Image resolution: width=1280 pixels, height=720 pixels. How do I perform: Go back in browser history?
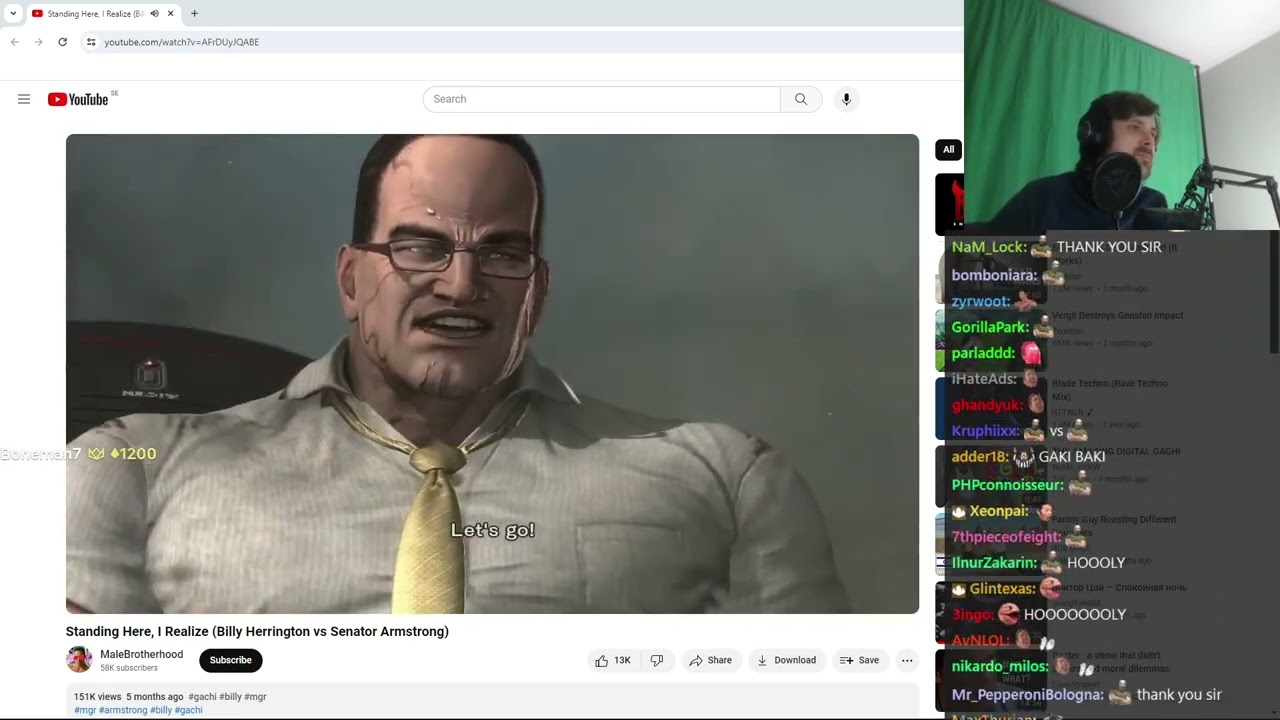click(x=14, y=42)
